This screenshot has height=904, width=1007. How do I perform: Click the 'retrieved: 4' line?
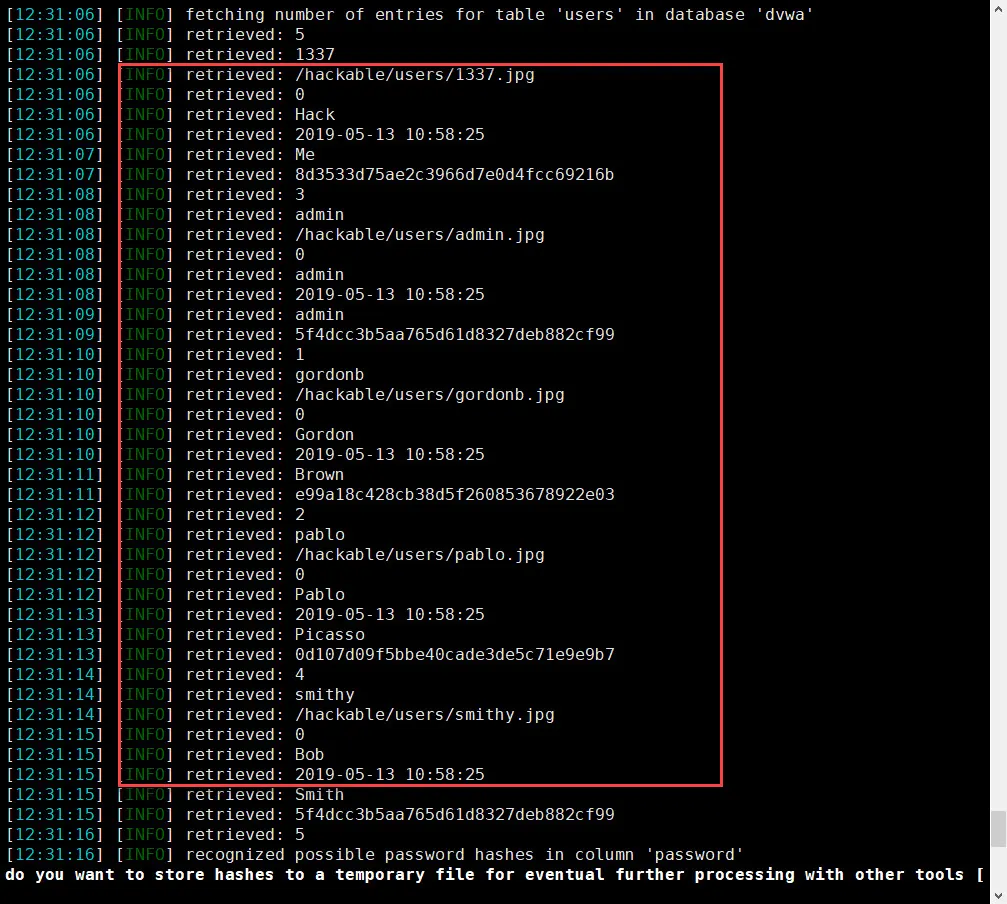click(155, 674)
